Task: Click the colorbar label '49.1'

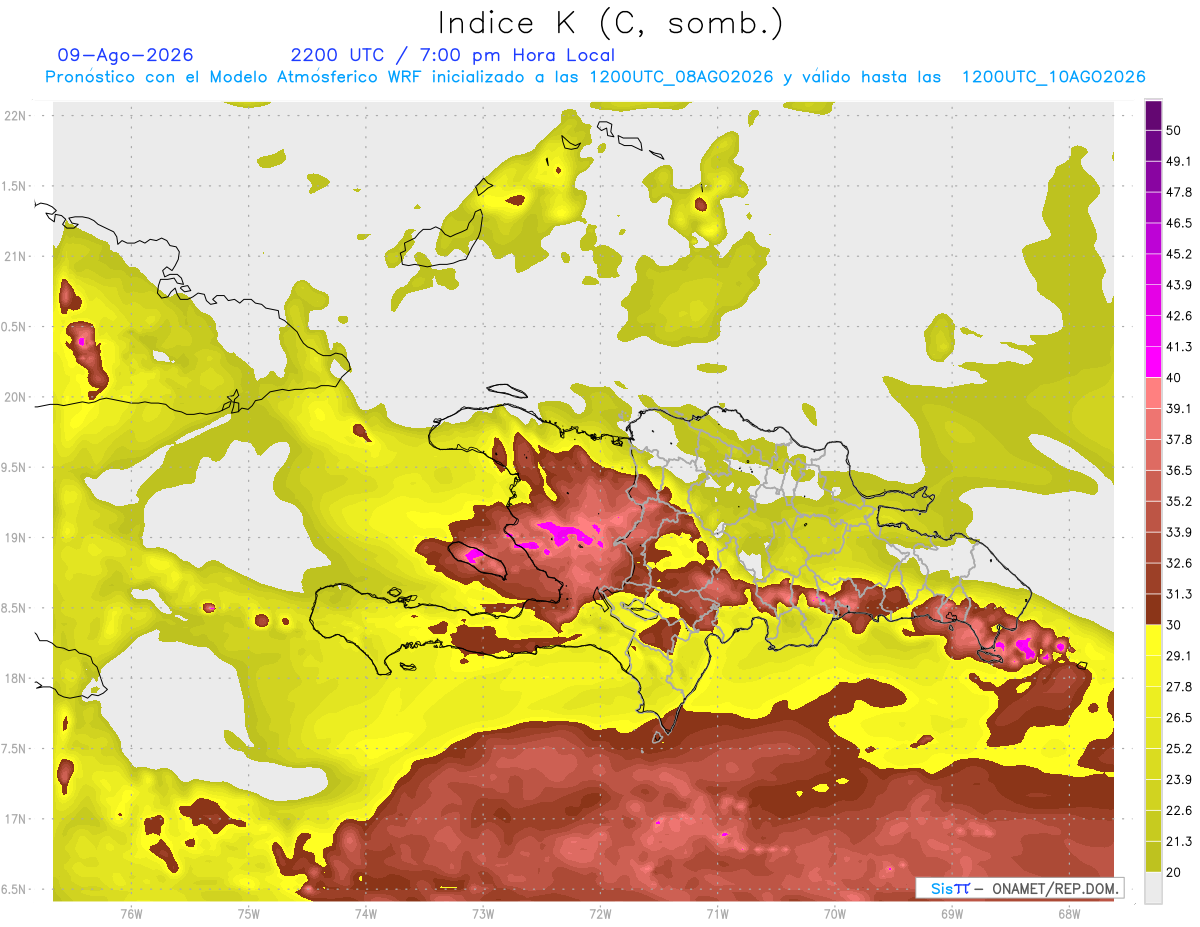Action: coord(1179,161)
